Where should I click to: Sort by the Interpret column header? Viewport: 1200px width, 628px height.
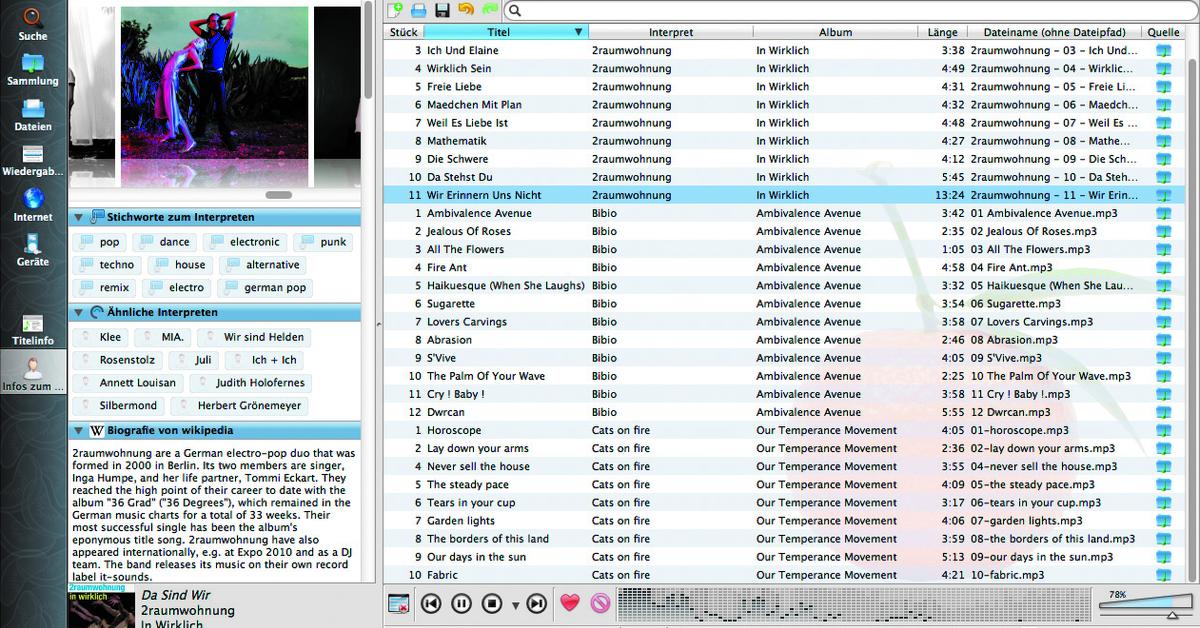coord(670,32)
